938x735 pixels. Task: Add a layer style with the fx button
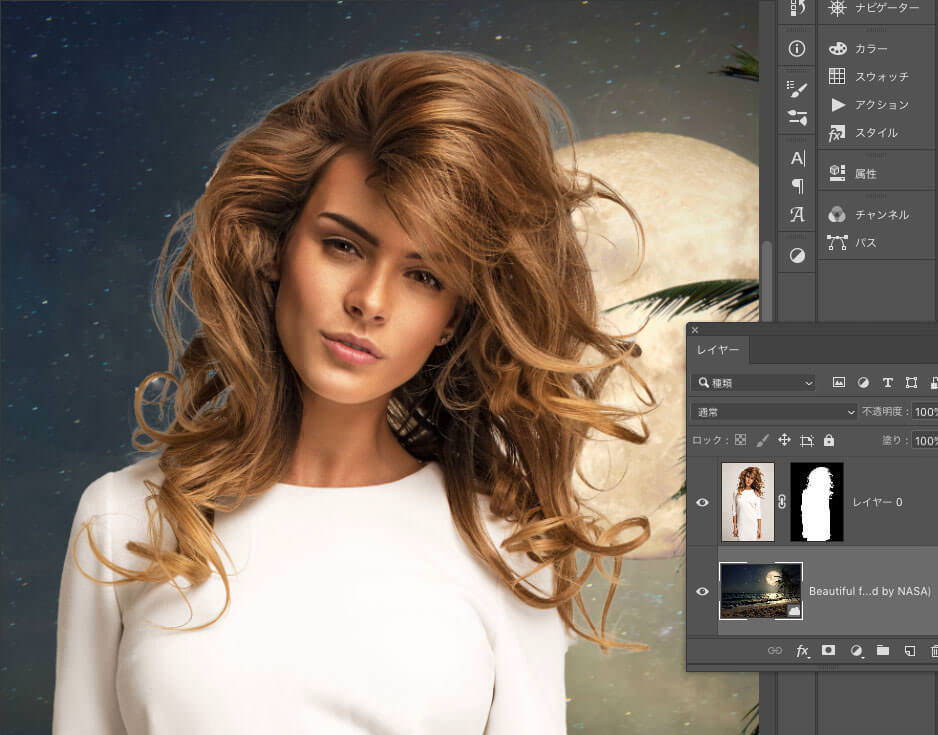[x=802, y=651]
